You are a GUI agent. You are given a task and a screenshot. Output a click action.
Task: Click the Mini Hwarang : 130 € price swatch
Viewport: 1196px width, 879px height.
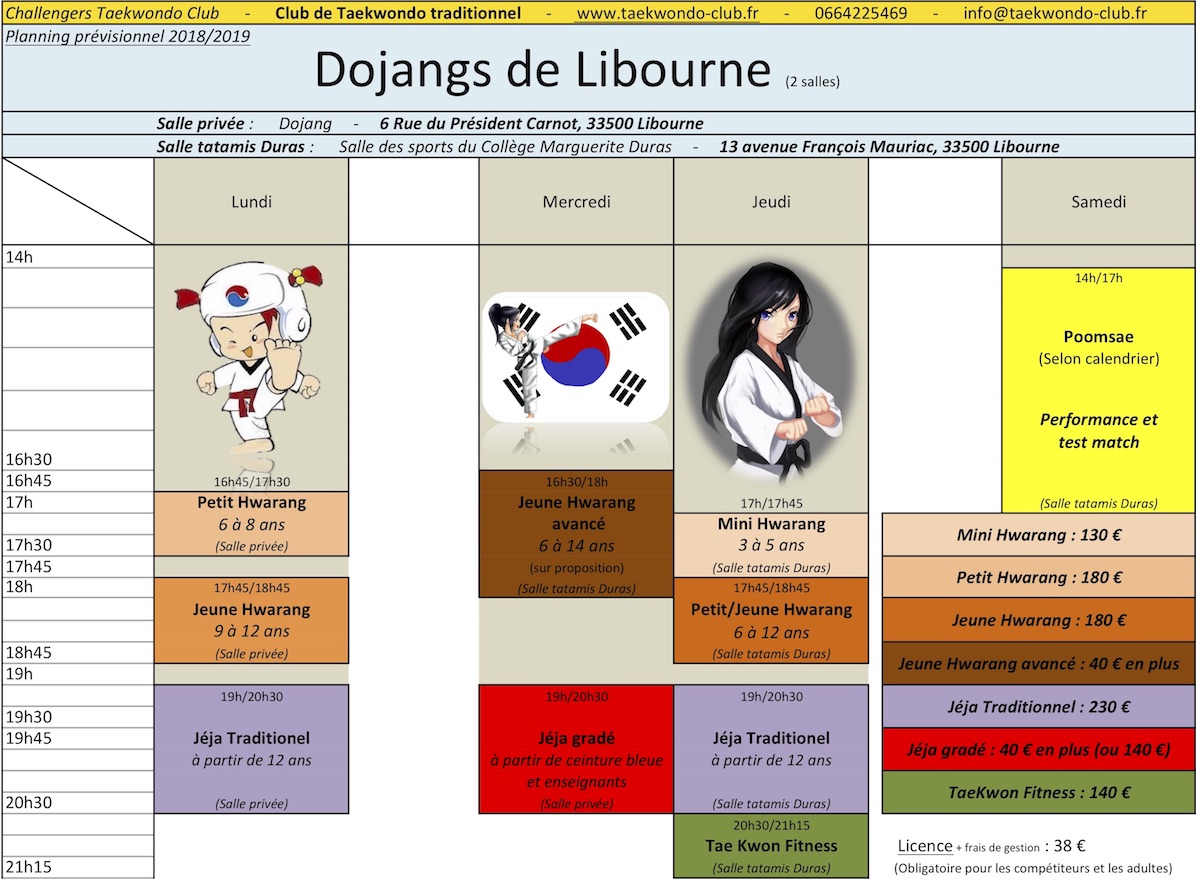(x=1038, y=535)
